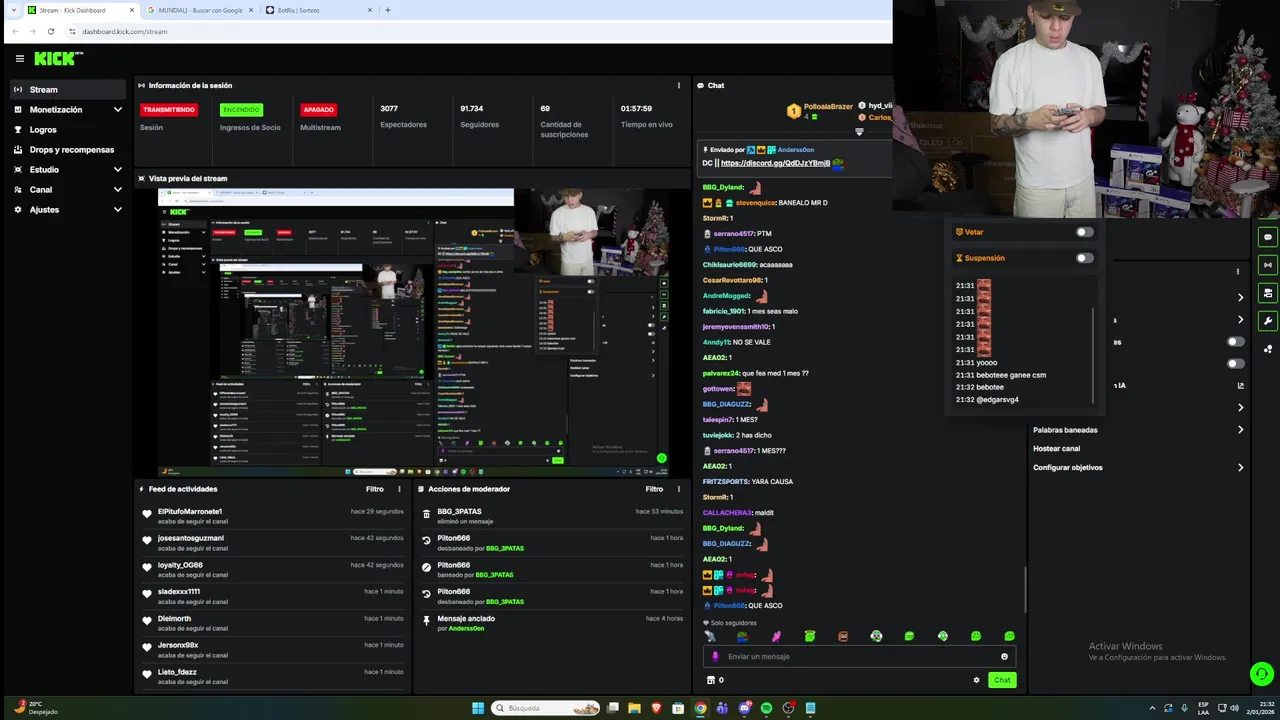Click the three-circles icon in right rail
Screen dimensions: 1280x720
pyautogui.click(x=1268, y=349)
